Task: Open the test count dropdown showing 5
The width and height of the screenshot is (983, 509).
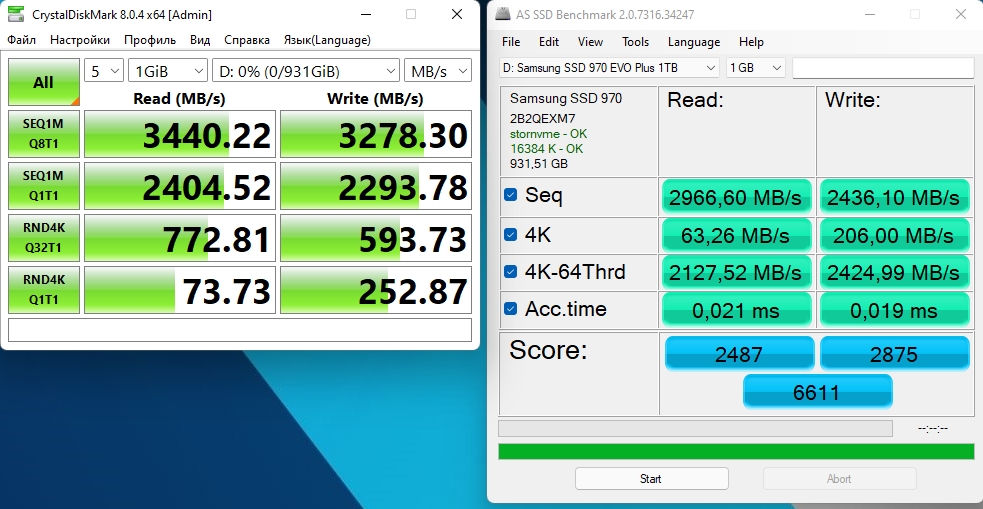Action: (x=103, y=71)
